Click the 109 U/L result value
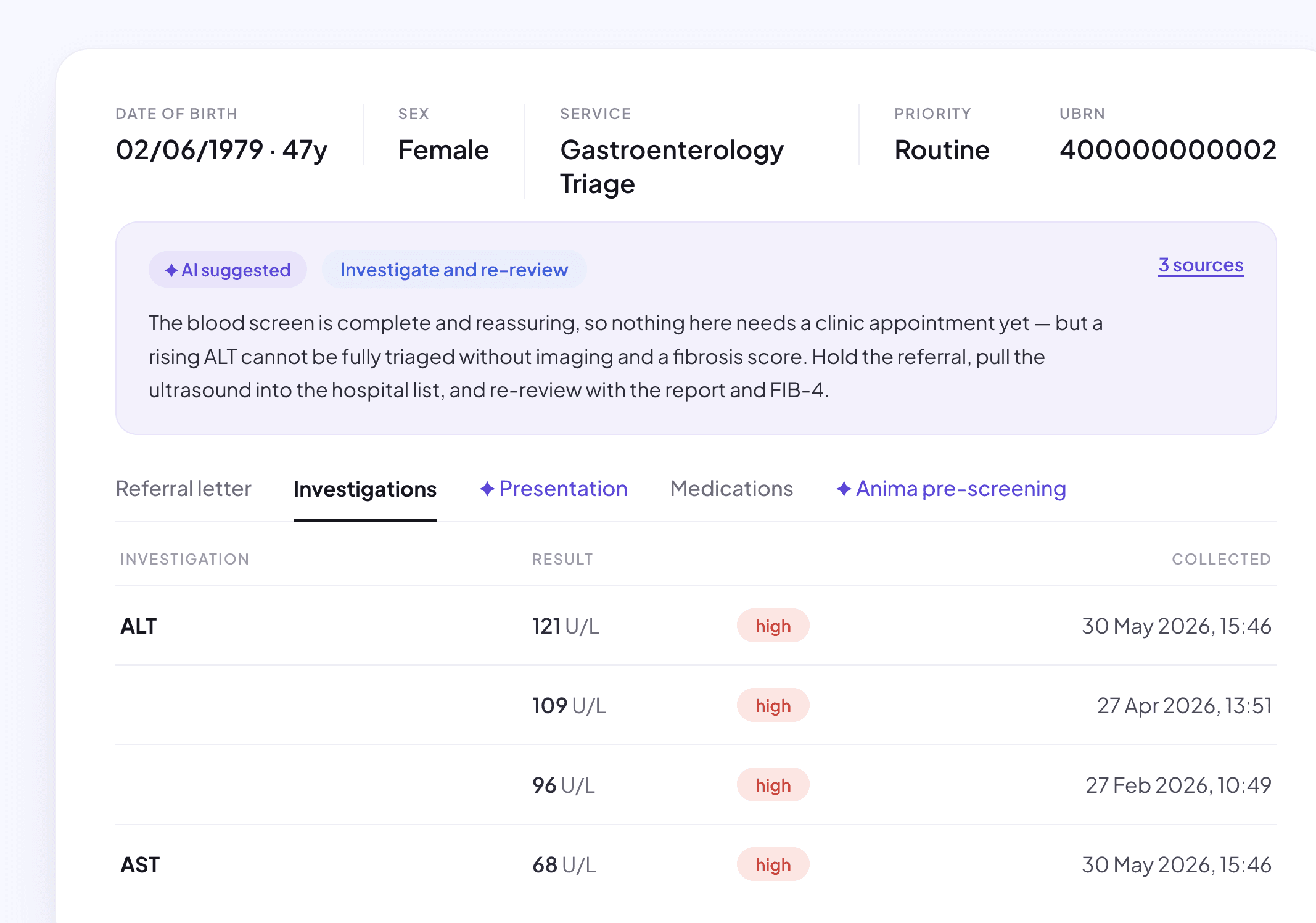 point(569,705)
